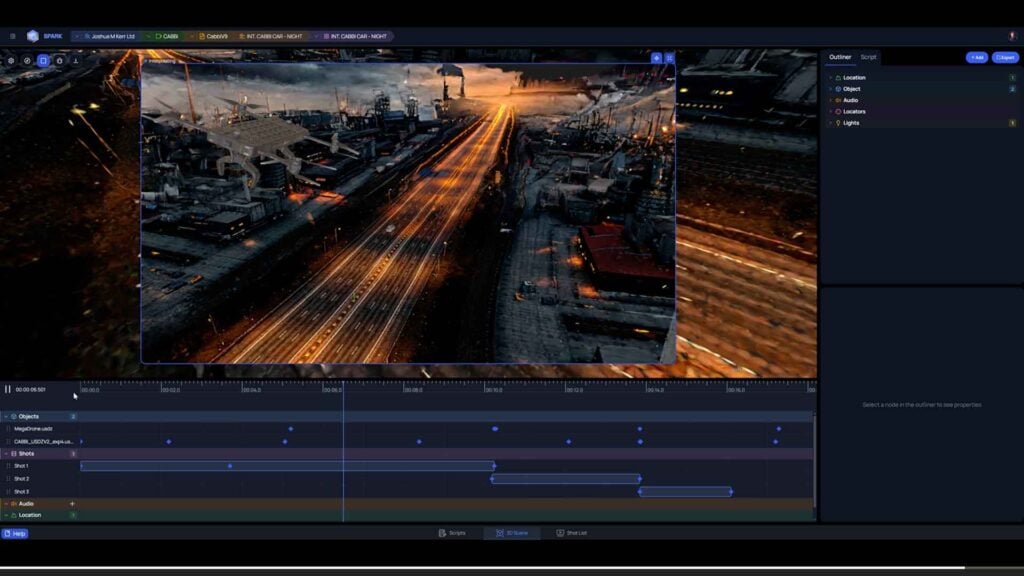The width and height of the screenshot is (1024, 576).
Task: Click the timeline vertical scrollbar
Action: (x=814, y=460)
